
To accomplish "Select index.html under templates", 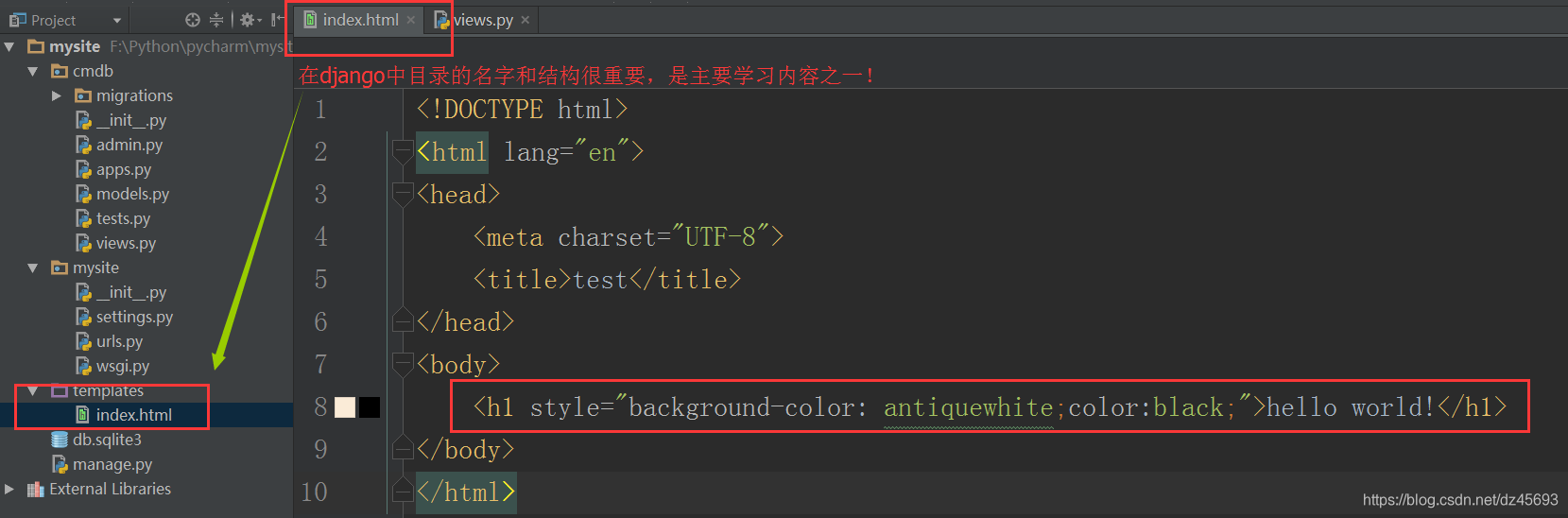I will point(134,415).
